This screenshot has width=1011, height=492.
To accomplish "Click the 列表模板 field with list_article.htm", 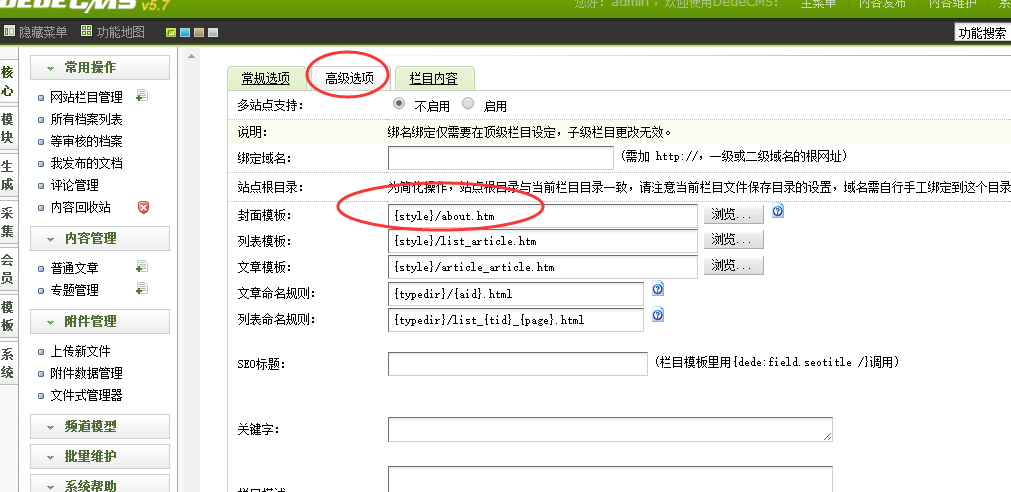I will (x=543, y=241).
